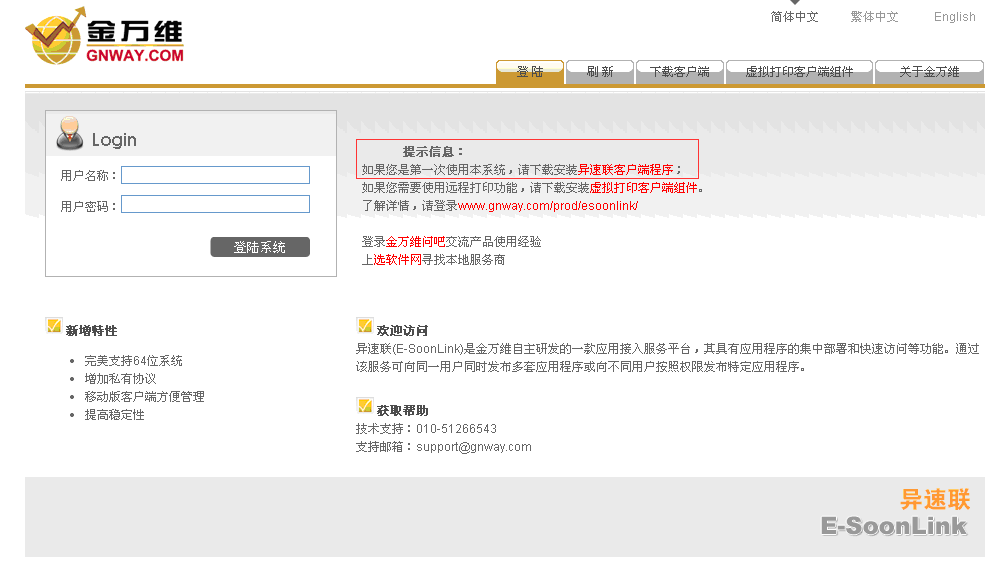This screenshot has height=565, width=997.
Task: Click the 完美支持64位系统 list item
Action: coord(134,361)
